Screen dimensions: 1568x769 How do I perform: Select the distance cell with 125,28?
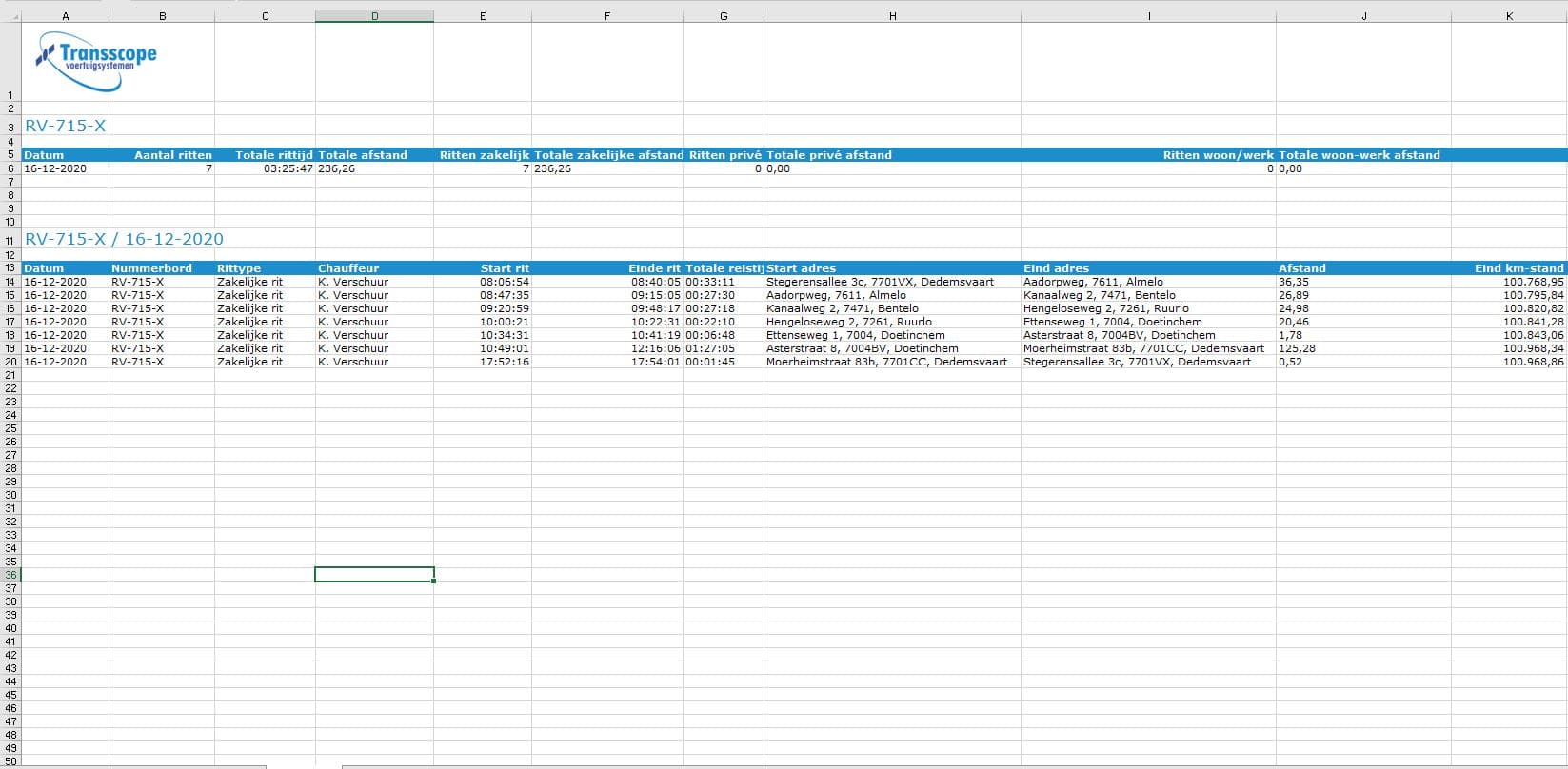[x=1299, y=348]
